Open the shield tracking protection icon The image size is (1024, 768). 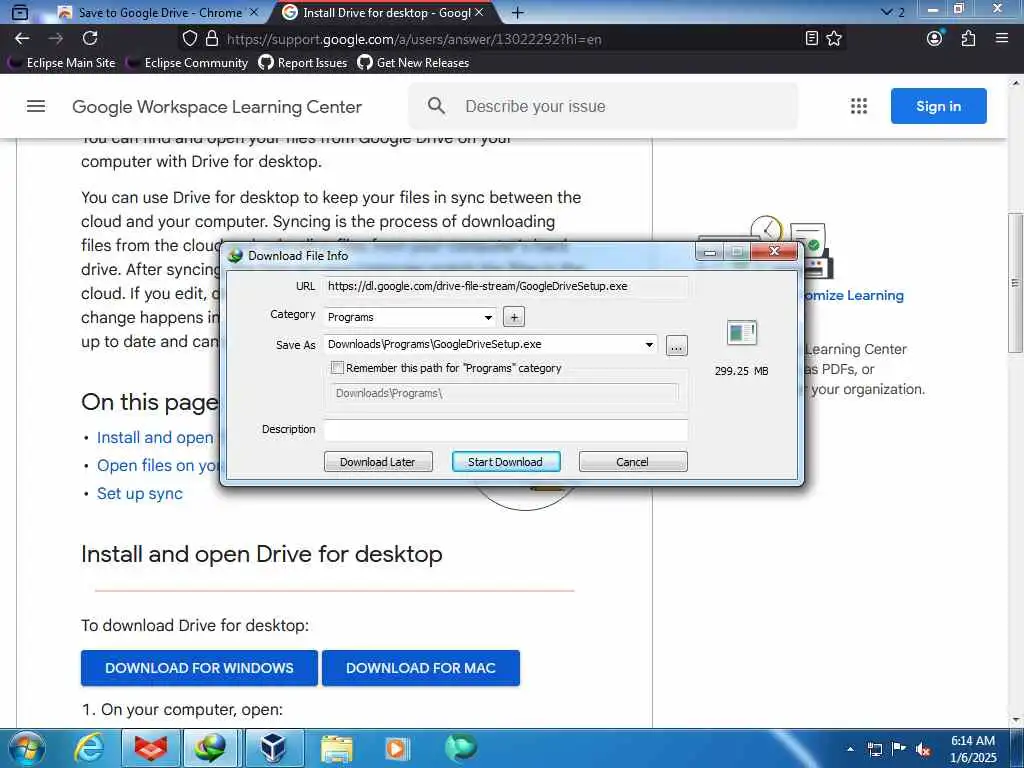pos(189,39)
